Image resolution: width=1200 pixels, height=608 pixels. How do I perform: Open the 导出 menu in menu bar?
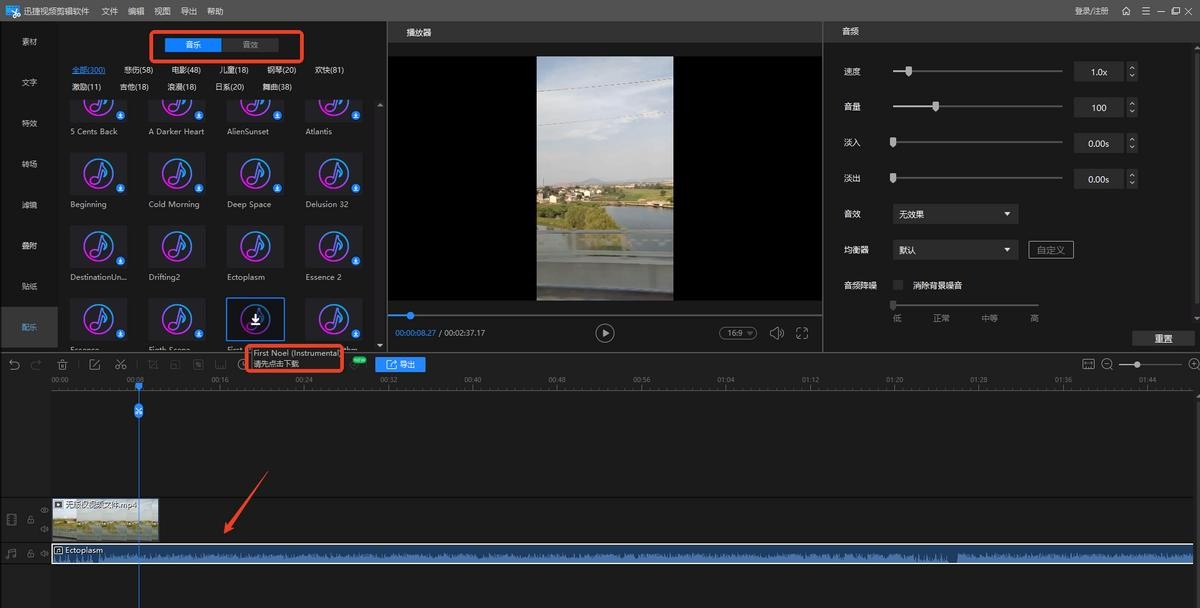[x=189, y=11]
